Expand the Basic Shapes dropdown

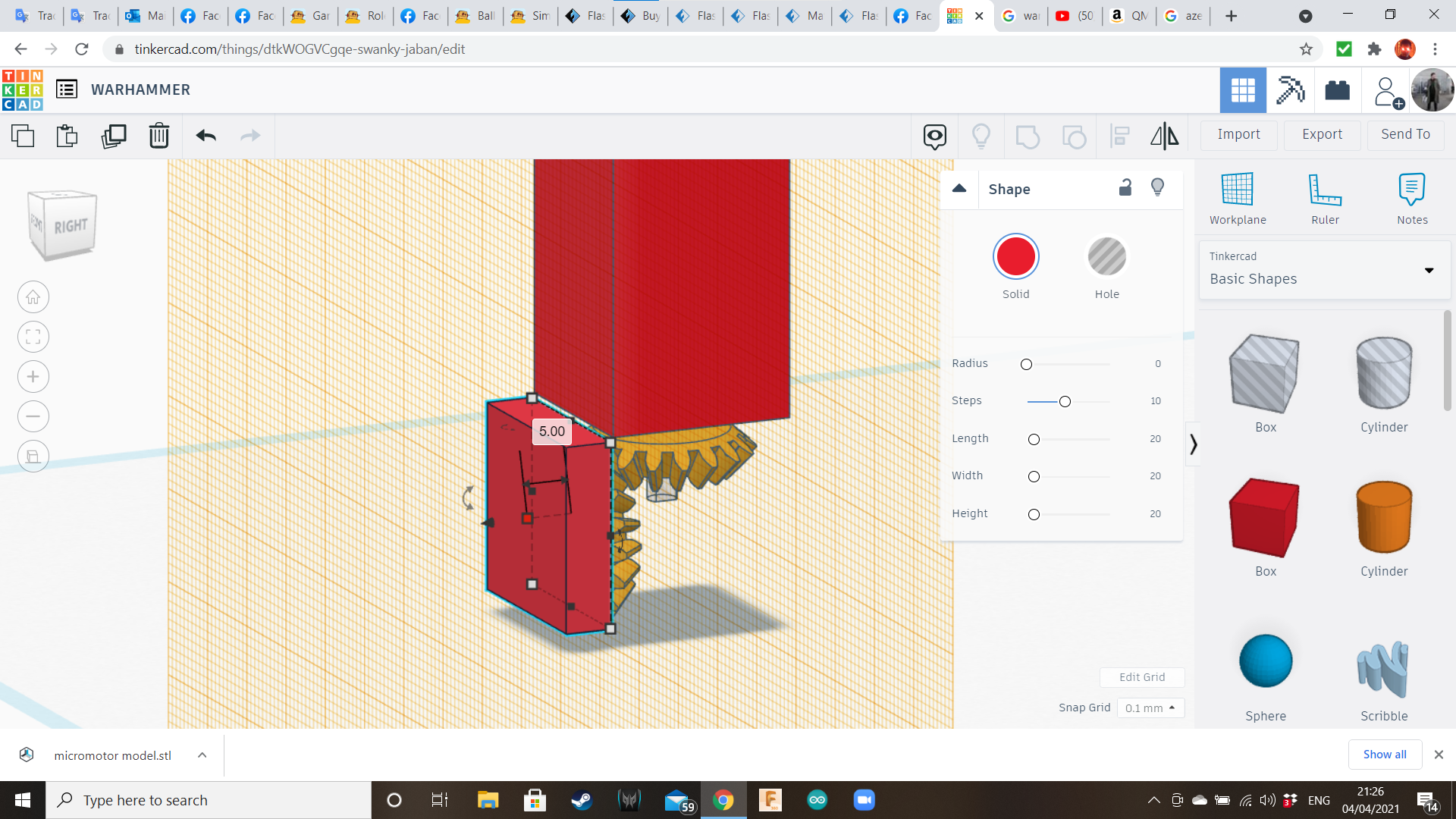tap(1429, 270)
